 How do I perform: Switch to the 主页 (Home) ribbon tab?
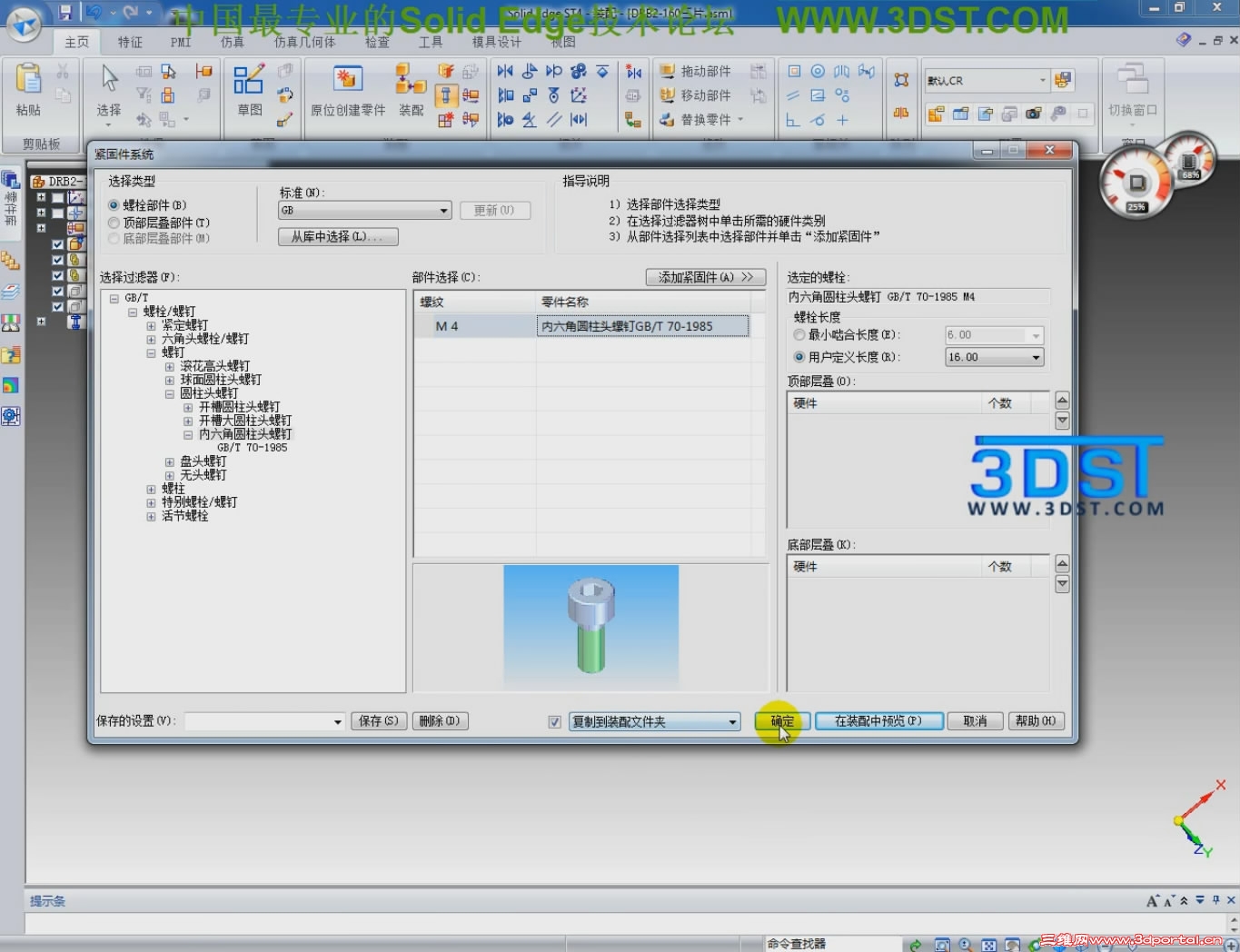click(76, 42)
